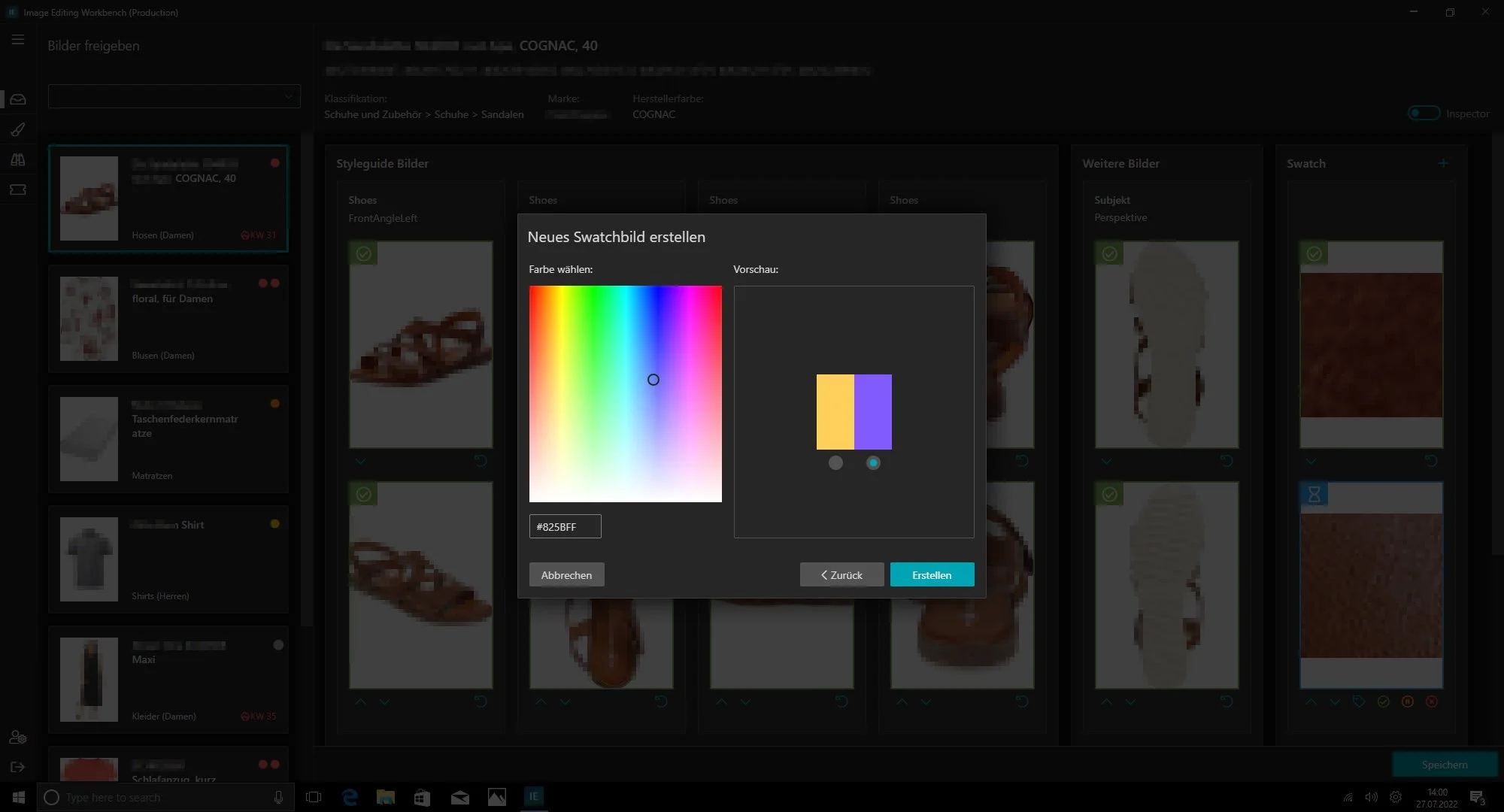The image size is (1504, 812).
Task: Open the hamburger menu in sidebar
Action: [x=18, y=40]
